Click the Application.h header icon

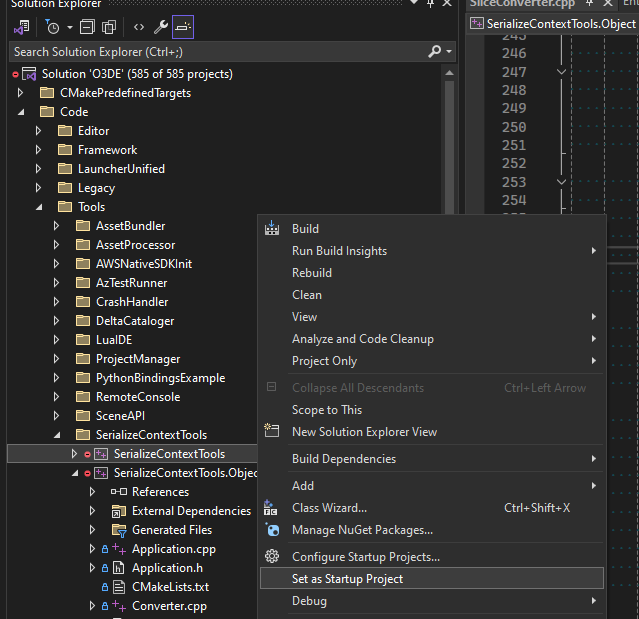[118, 568]
